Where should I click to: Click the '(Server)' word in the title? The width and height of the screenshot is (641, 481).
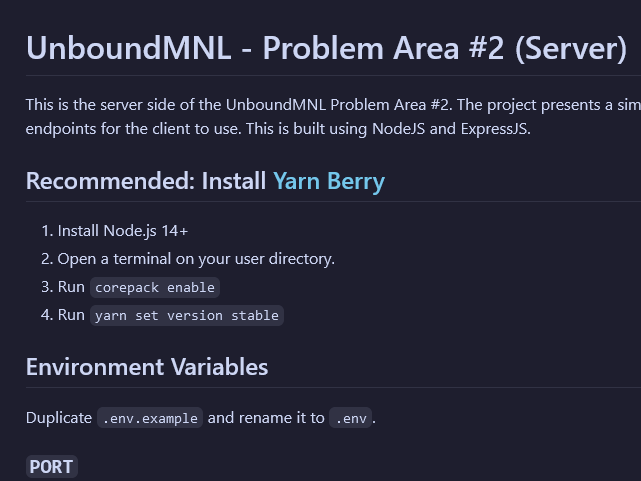pos(565,48)
